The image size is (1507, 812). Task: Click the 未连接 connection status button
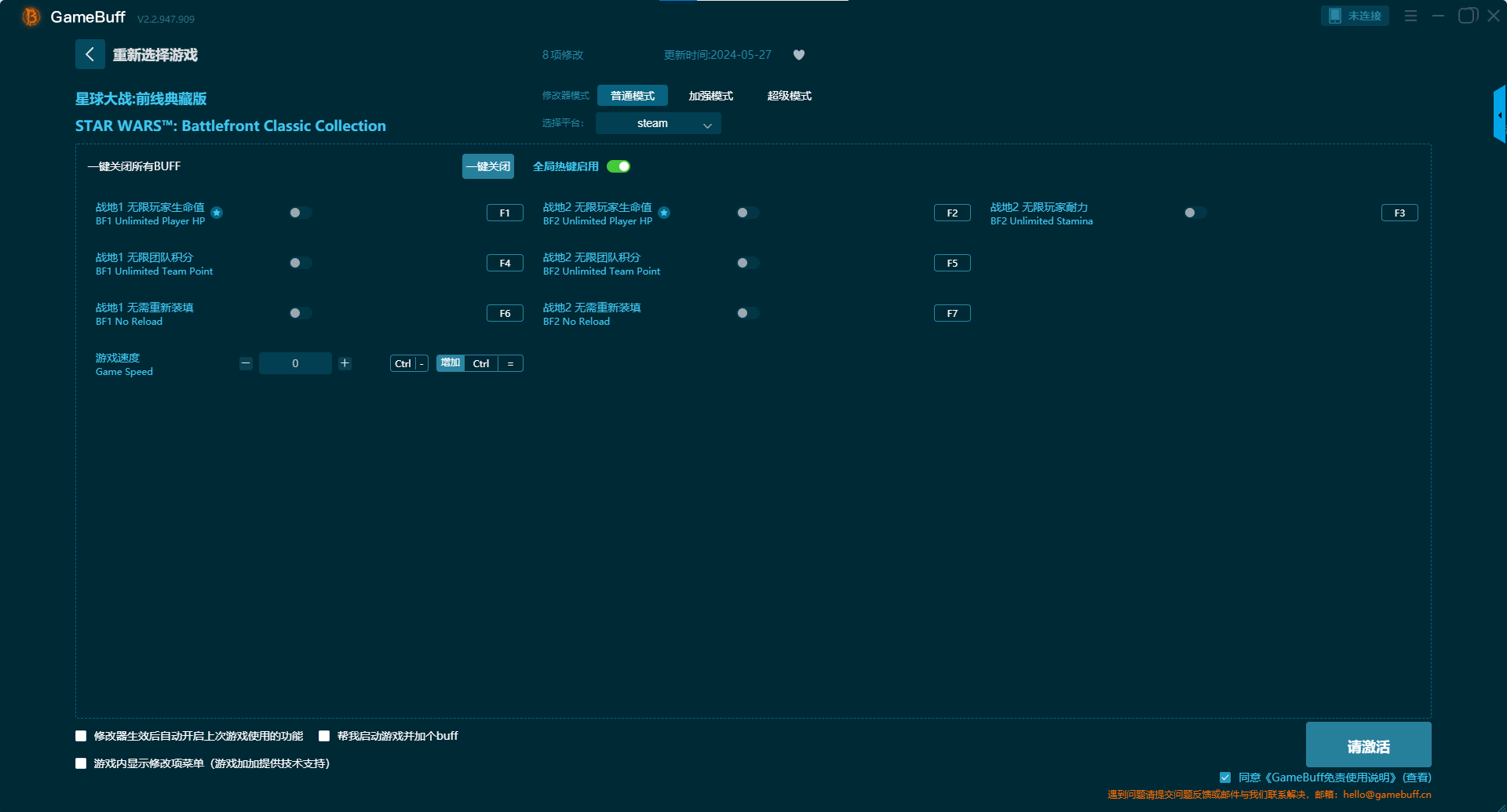pos(1355,16)
